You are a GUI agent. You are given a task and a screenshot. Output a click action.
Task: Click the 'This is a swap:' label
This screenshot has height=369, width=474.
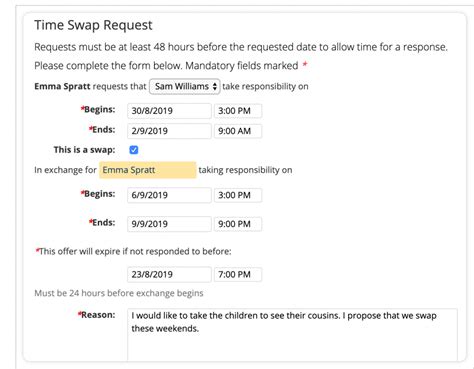click(84, 150)
